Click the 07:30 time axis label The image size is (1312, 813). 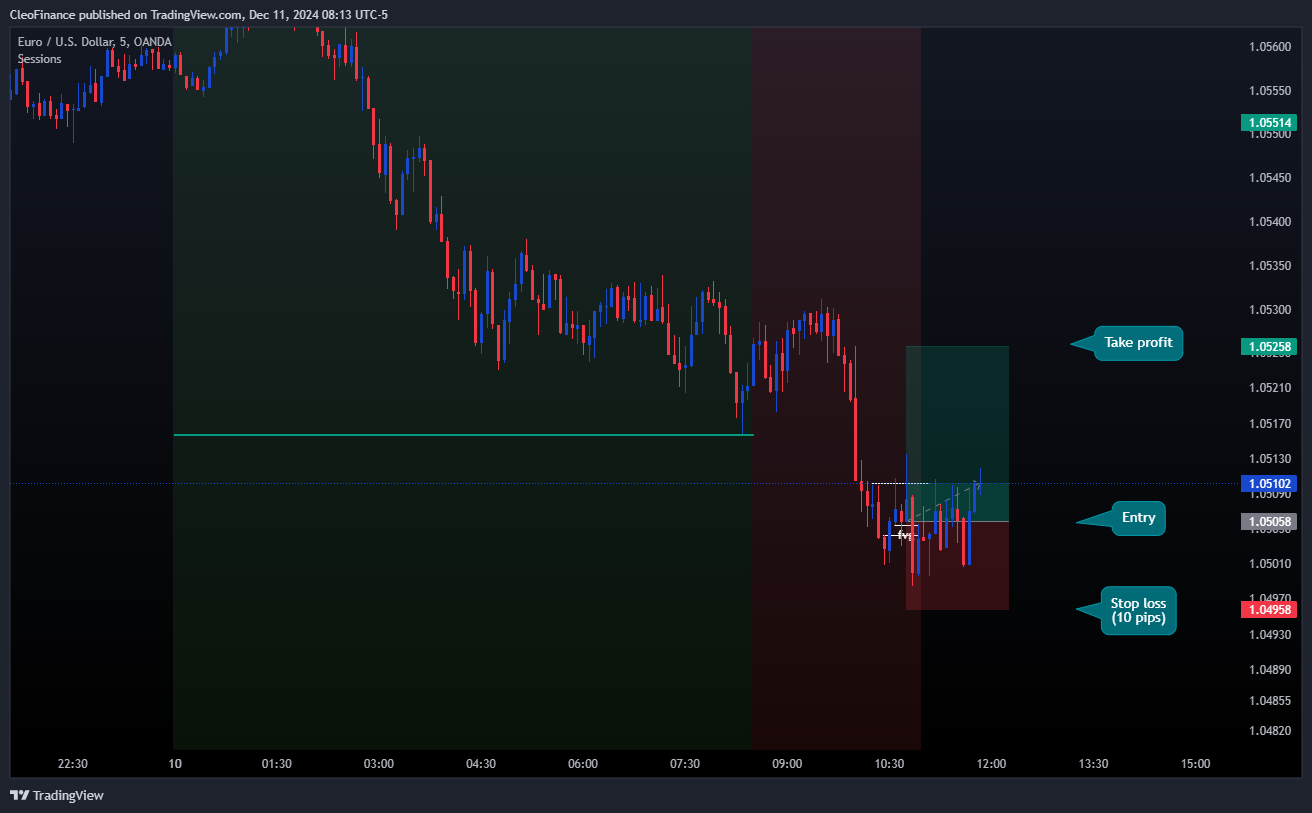click(x=685, y=764)
